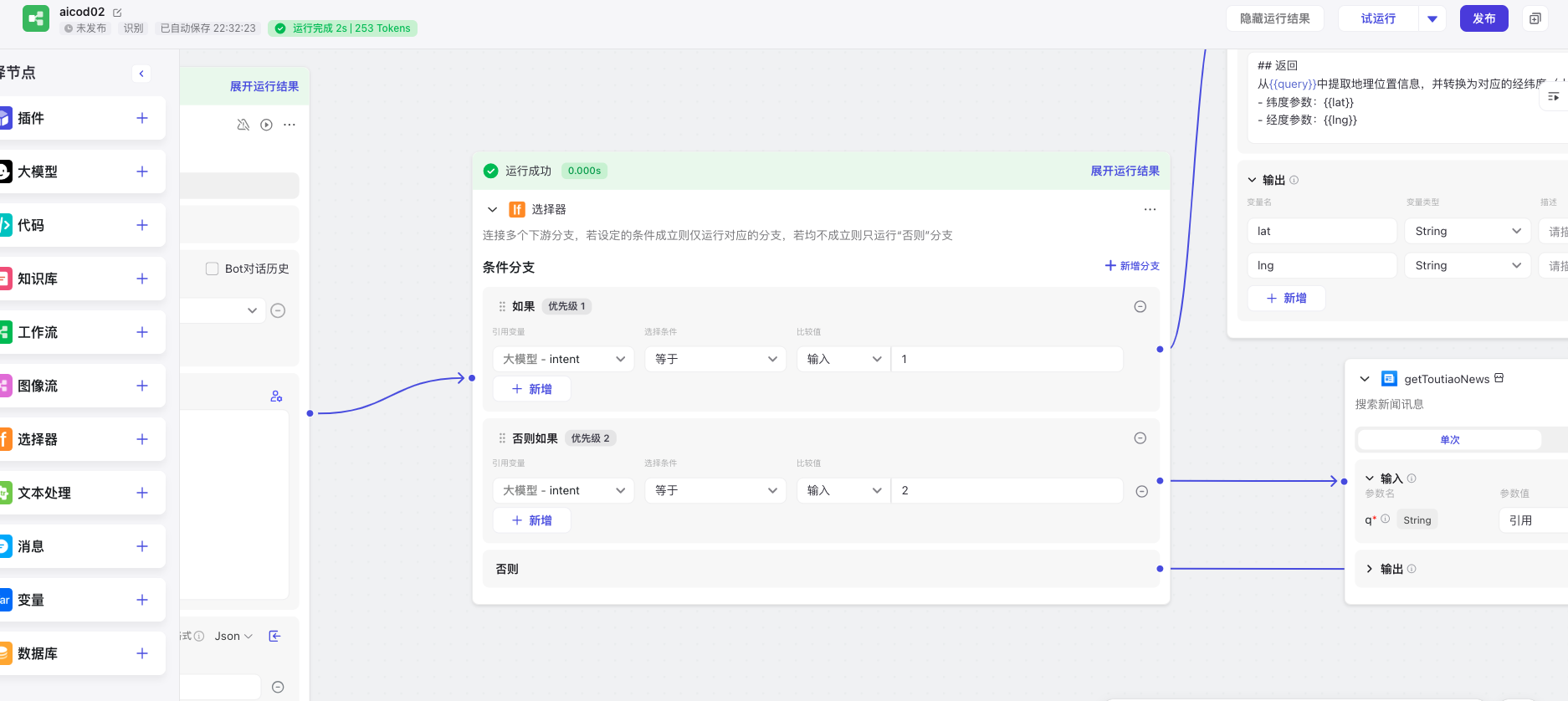1568x701 pixels.
Task: Open the 选择器 node more-options menu
Action: tap(1150, 209)
